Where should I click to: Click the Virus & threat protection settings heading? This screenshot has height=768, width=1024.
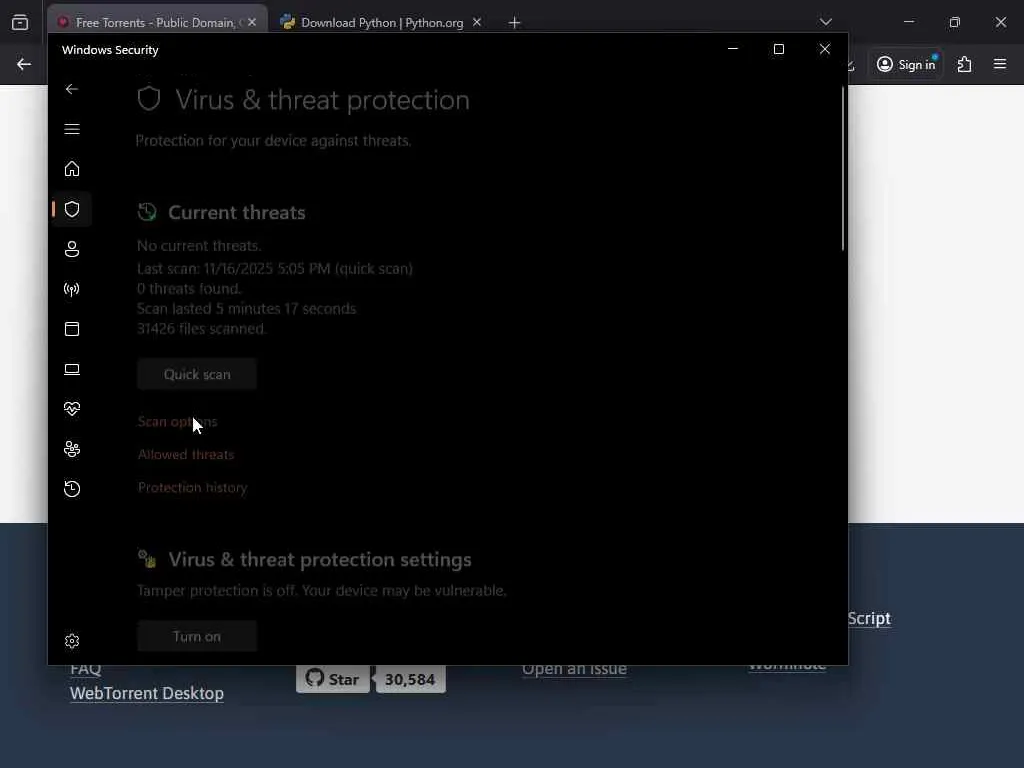tap(320, 560)
